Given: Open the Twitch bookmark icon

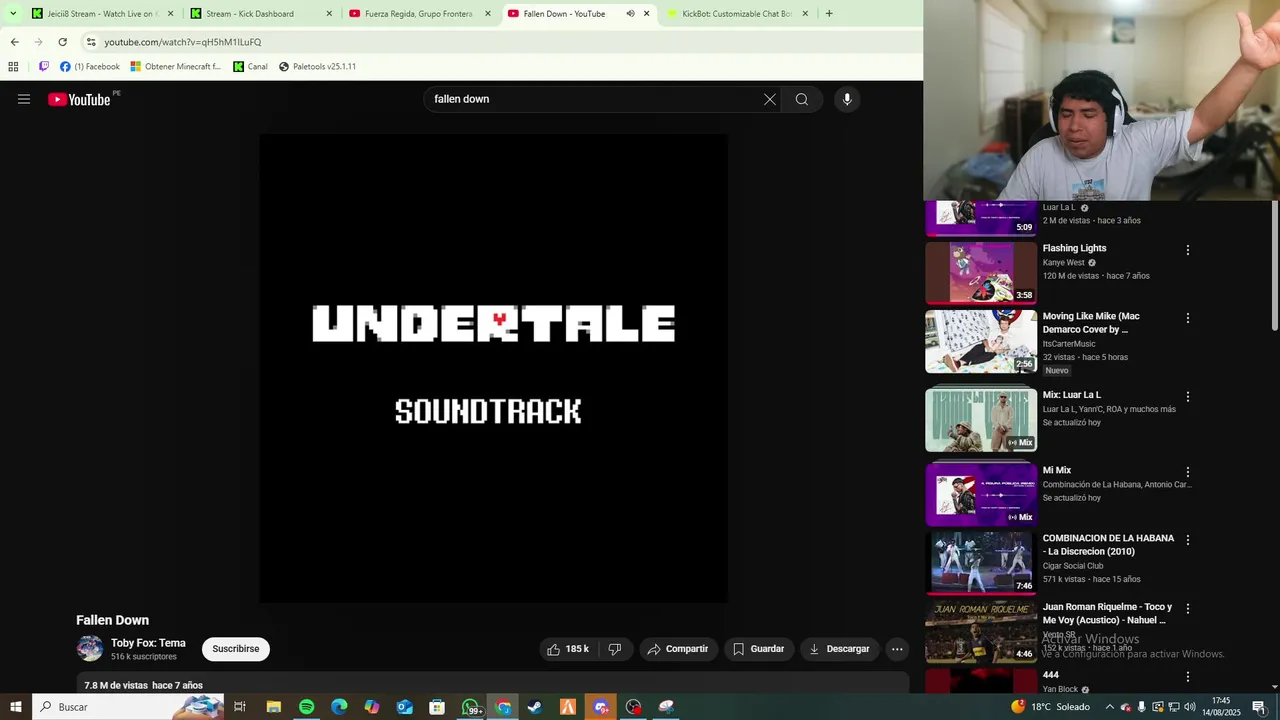Looking at the screenshot, I should (x=44, y=67).
